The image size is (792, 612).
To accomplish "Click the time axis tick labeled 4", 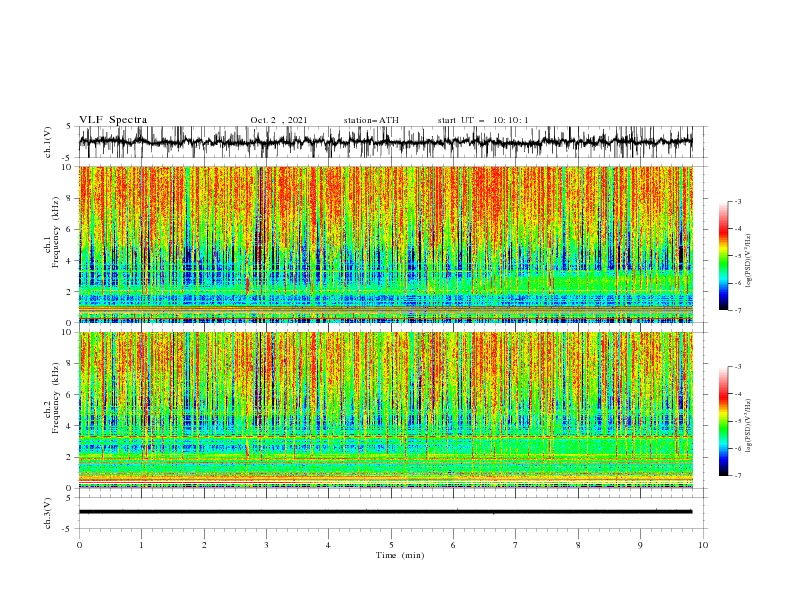I will click(x=328, y=545).
